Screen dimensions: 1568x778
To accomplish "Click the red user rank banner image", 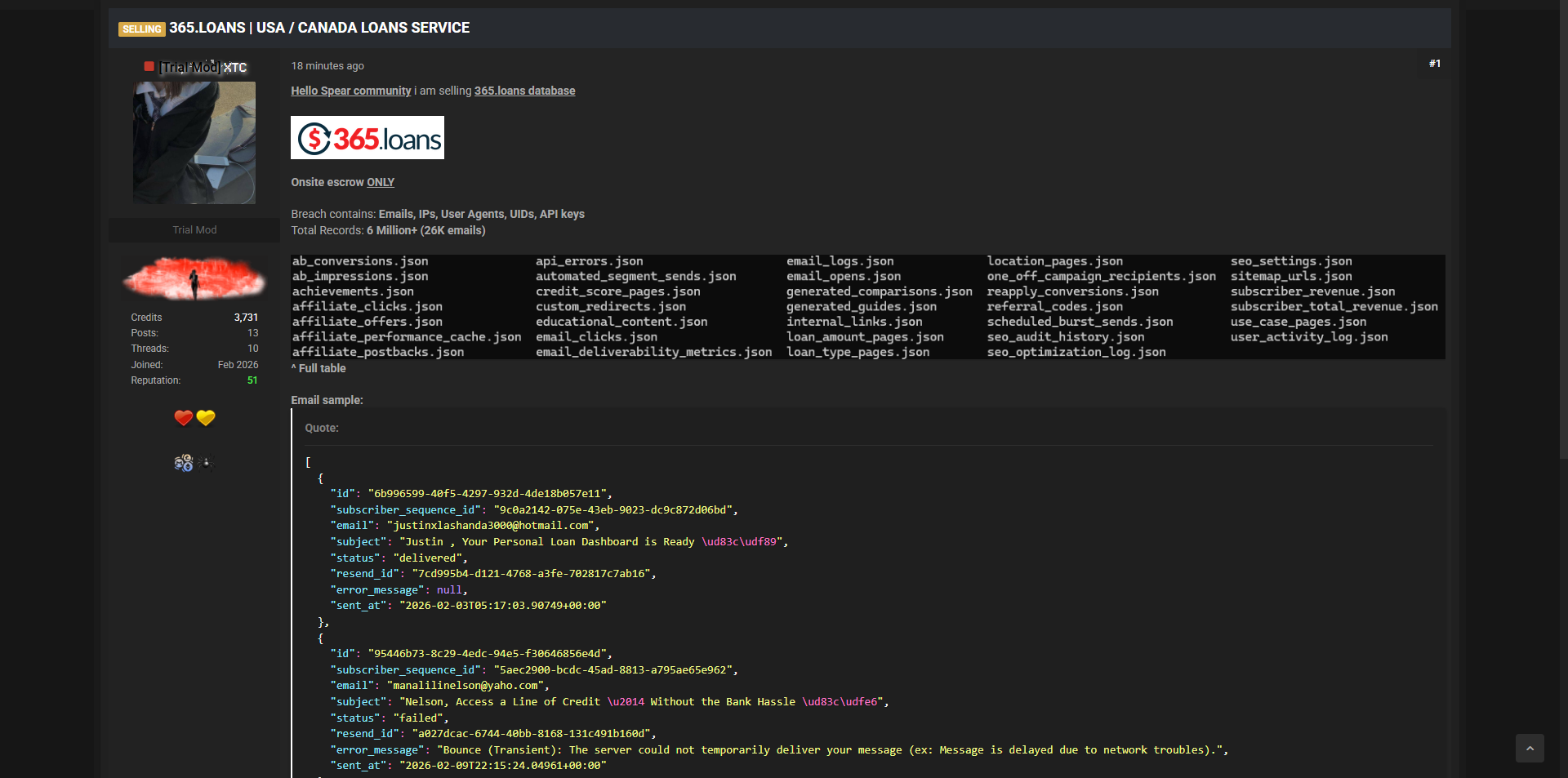I will tap(194, 278).
